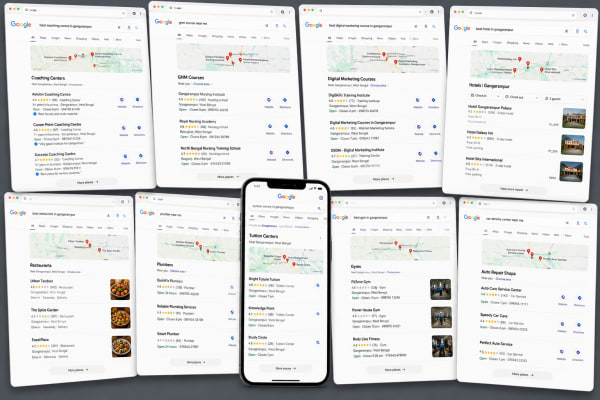This screenshot has height=400, width=600.
Task: Open The Spice Garden food photo thumbnail
Action: (121, 318)
